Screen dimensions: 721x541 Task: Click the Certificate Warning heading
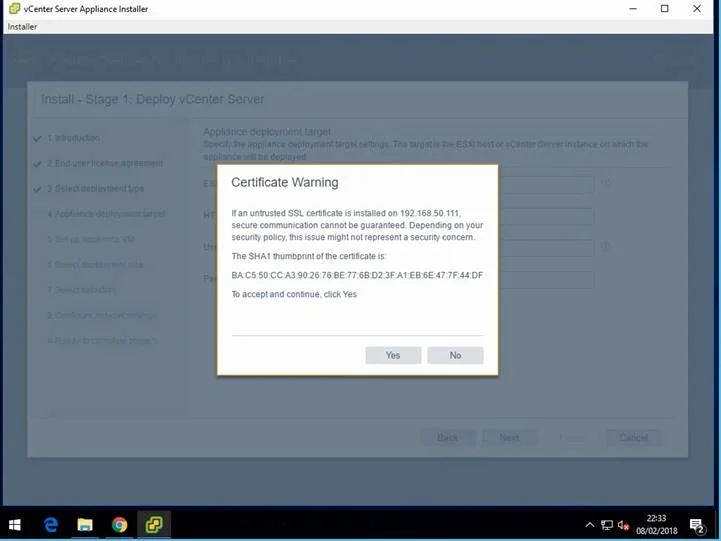[285, 182]
